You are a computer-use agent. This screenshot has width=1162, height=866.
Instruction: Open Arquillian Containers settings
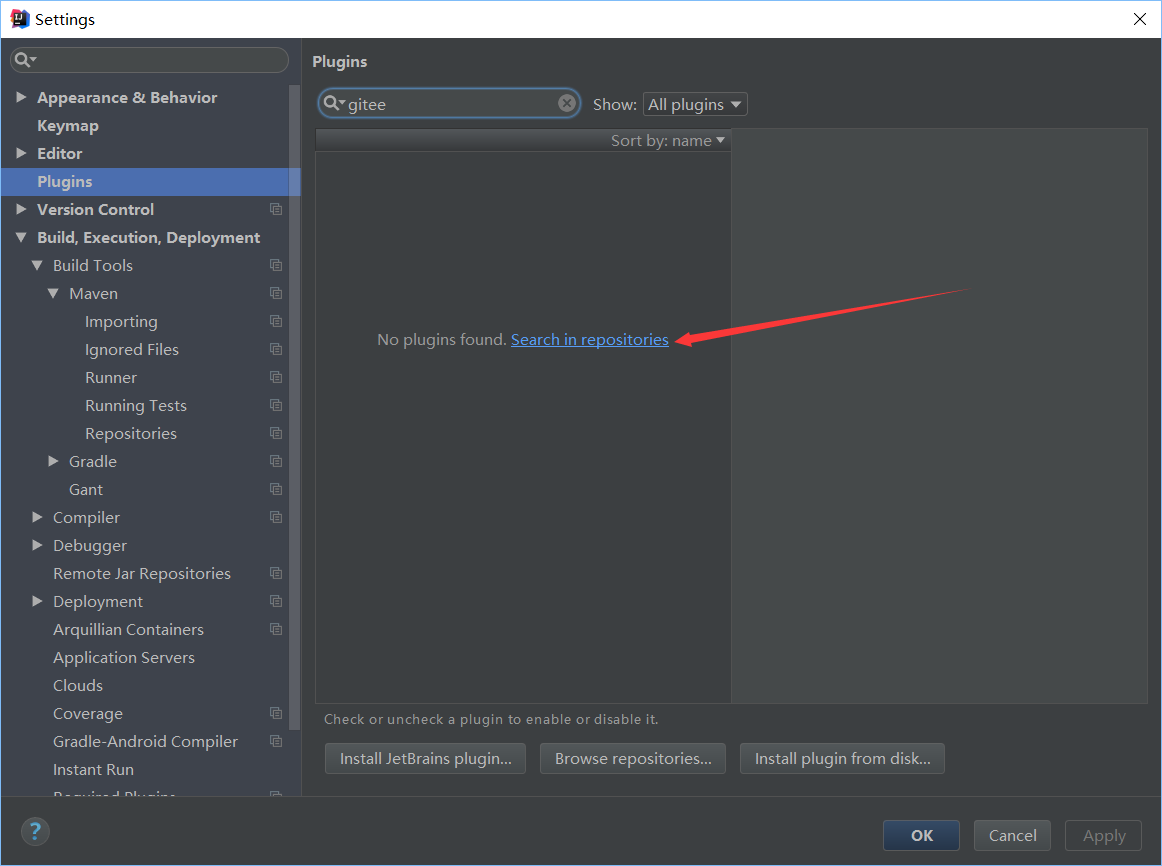[x=128, y=630]
